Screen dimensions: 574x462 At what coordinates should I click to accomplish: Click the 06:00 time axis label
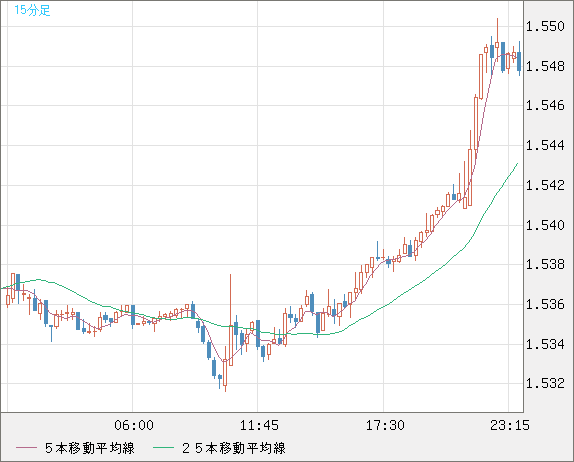tap(134, 425)
